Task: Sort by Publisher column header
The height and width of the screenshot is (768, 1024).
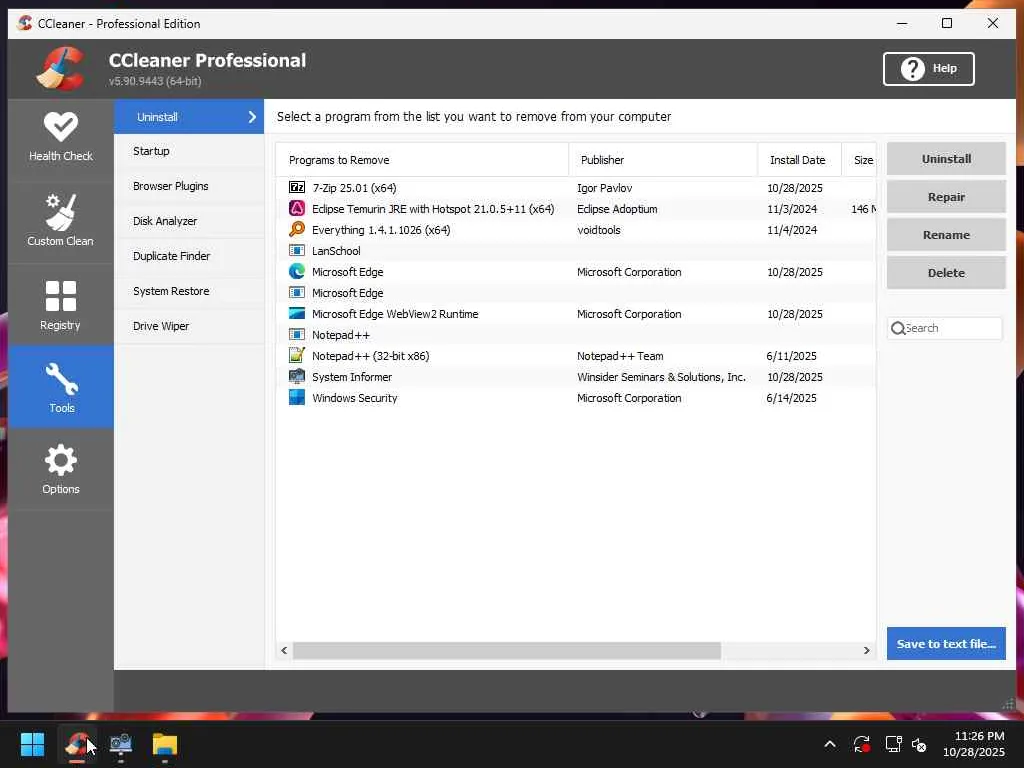Action: pyautogui.click(x=663, y=160)
